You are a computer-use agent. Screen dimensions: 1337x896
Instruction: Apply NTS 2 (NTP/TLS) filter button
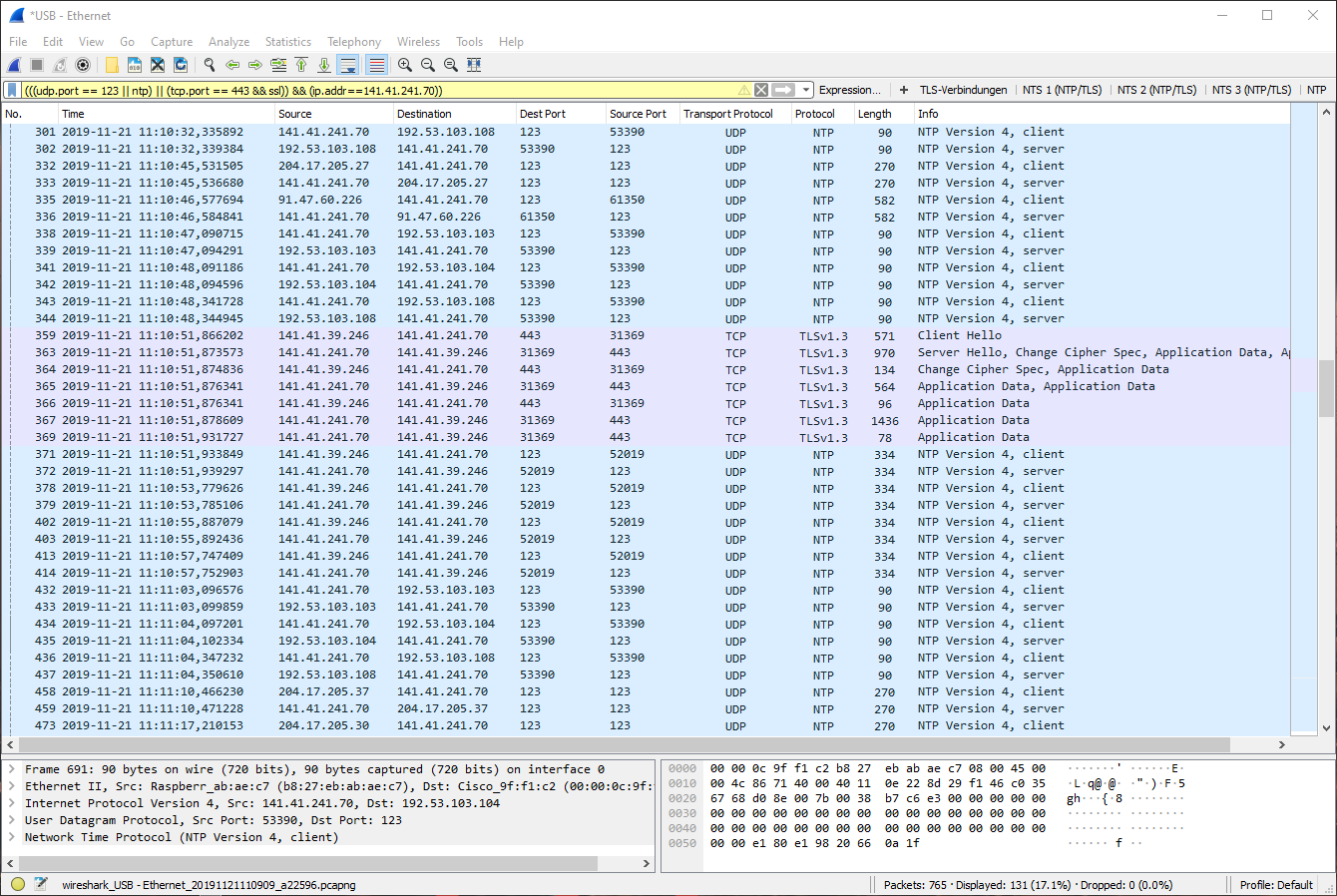(1156, 90)
